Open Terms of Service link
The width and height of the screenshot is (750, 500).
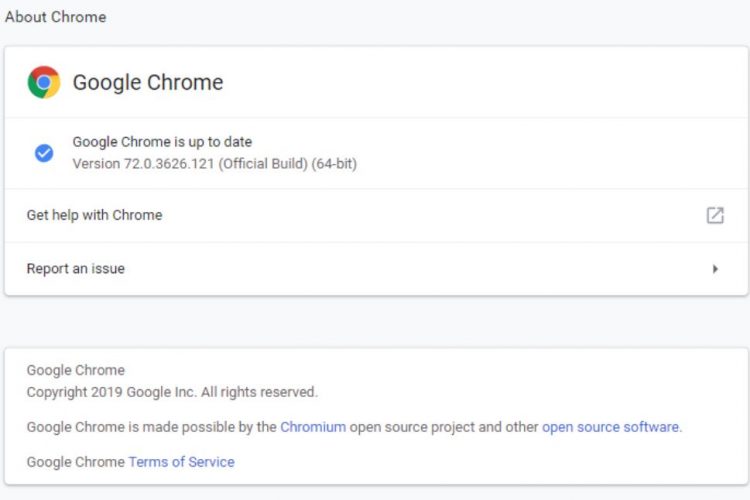tap(181, 462)
